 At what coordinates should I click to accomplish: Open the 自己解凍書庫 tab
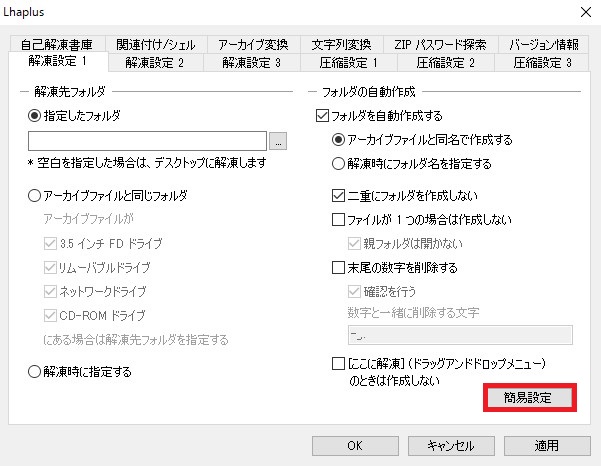click(57, 45)
